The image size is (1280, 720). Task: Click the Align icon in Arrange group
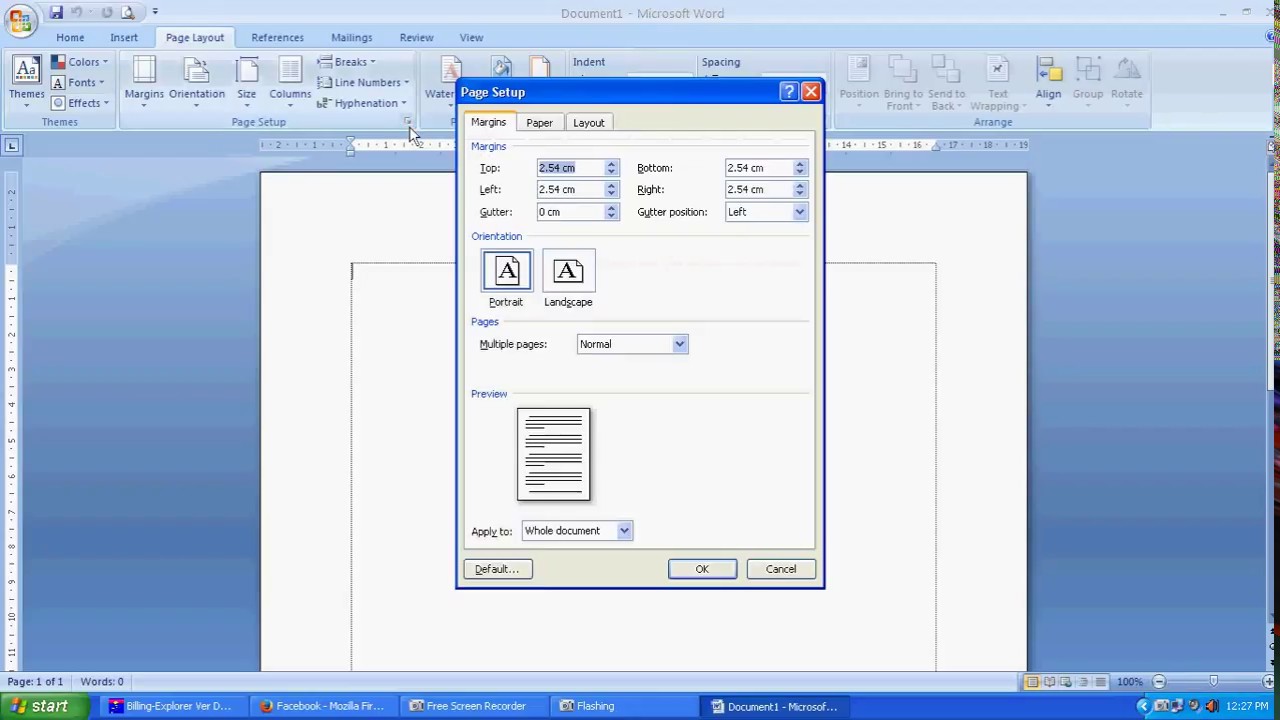(1048, 82)
